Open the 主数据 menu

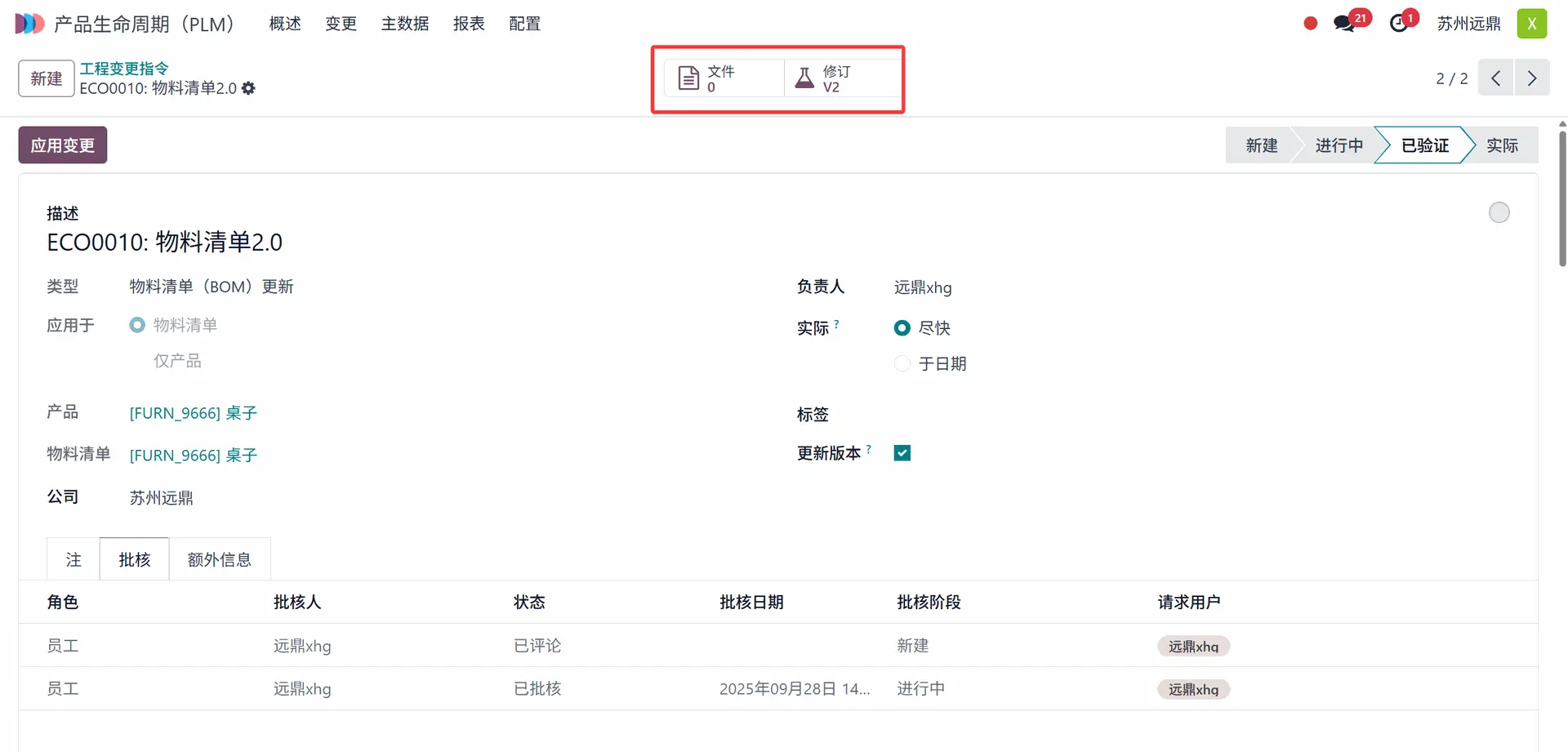pos(405,24)
